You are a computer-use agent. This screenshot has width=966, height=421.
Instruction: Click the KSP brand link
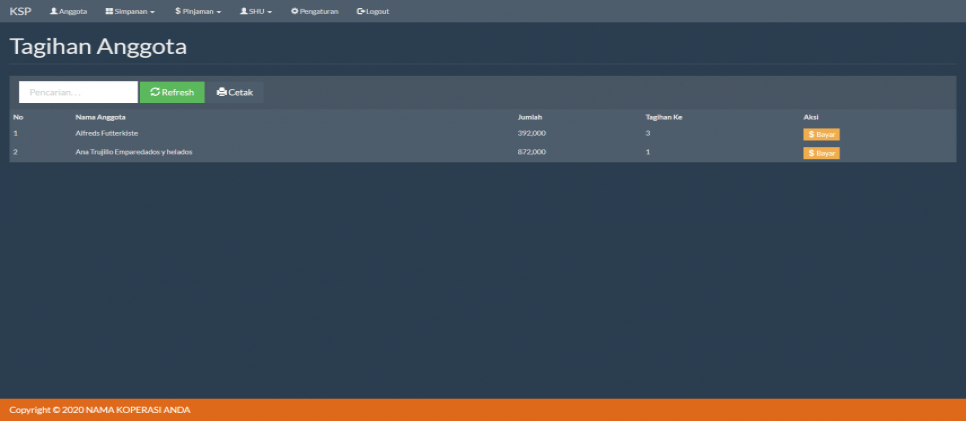20,11
